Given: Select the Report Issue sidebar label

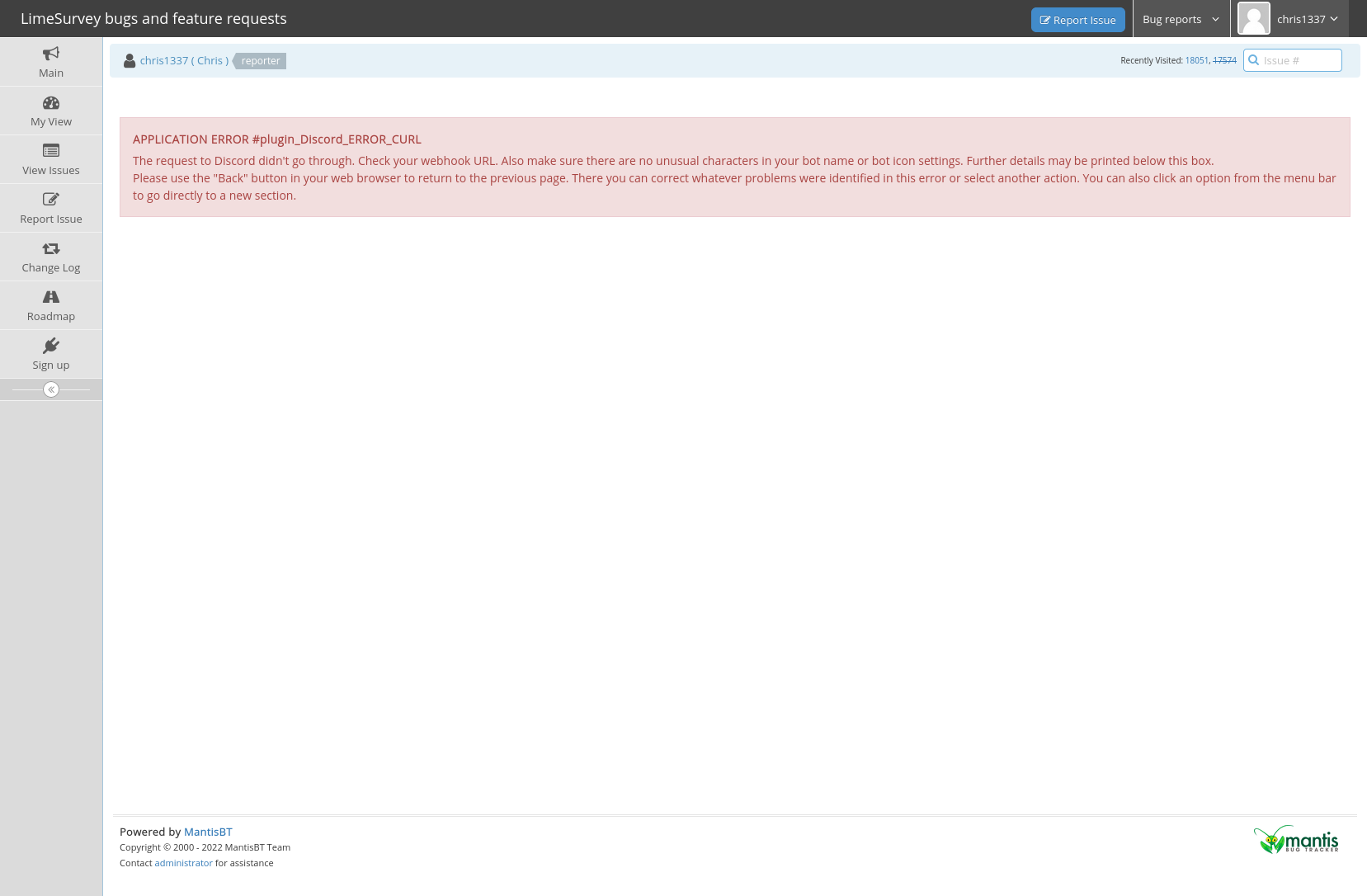Looking at the screenshot, I should point(51,219).
